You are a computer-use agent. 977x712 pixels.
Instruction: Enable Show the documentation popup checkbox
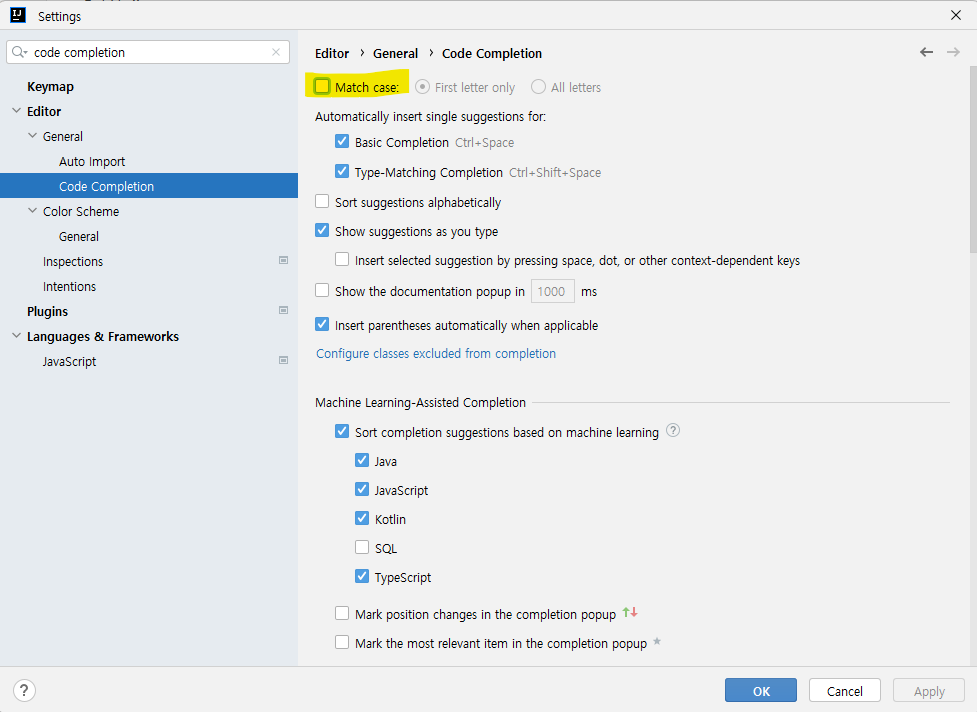[322, 290]
